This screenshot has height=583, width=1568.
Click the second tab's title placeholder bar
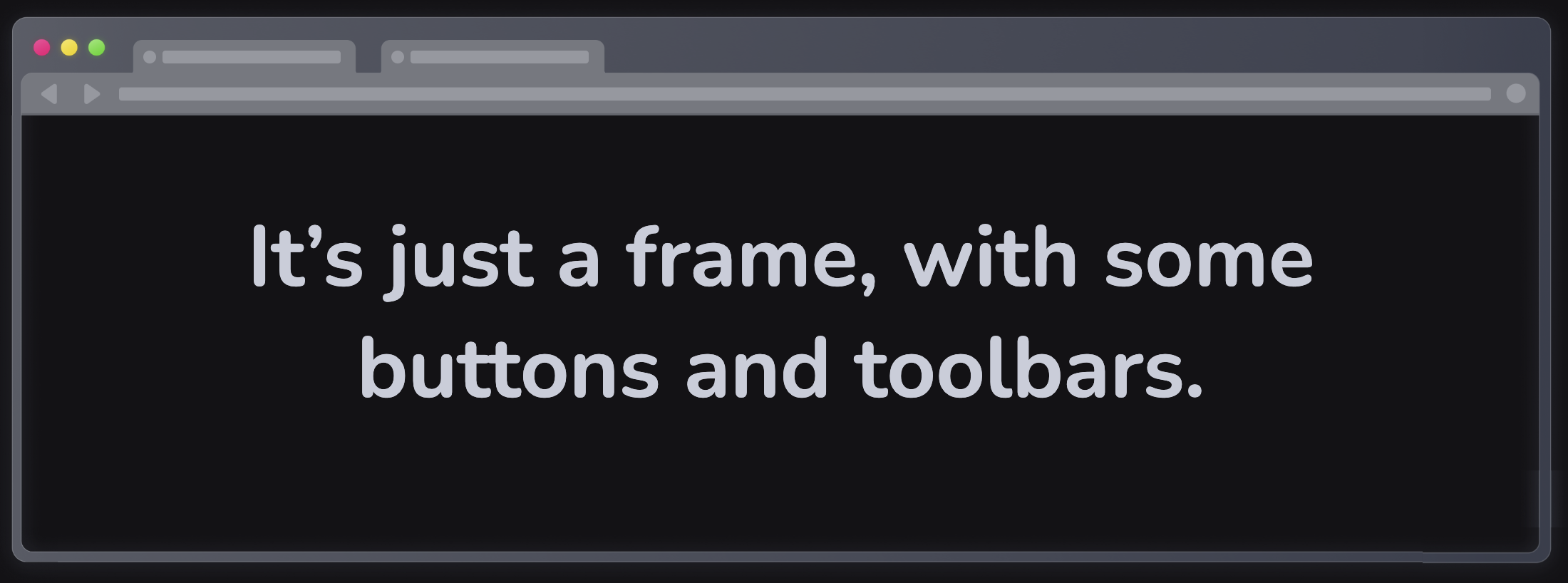tap(500, 57)
